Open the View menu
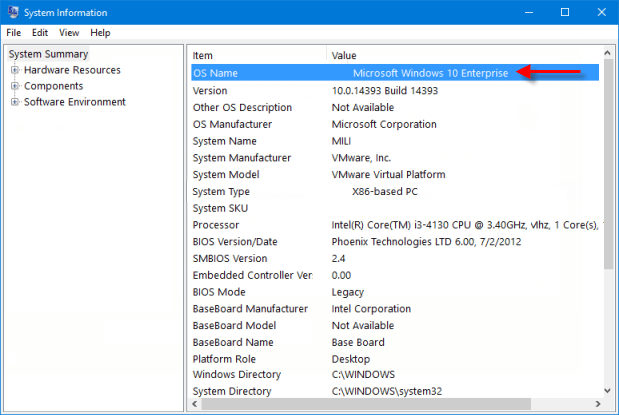Screen dimensions: 619x415 [69, 33]
